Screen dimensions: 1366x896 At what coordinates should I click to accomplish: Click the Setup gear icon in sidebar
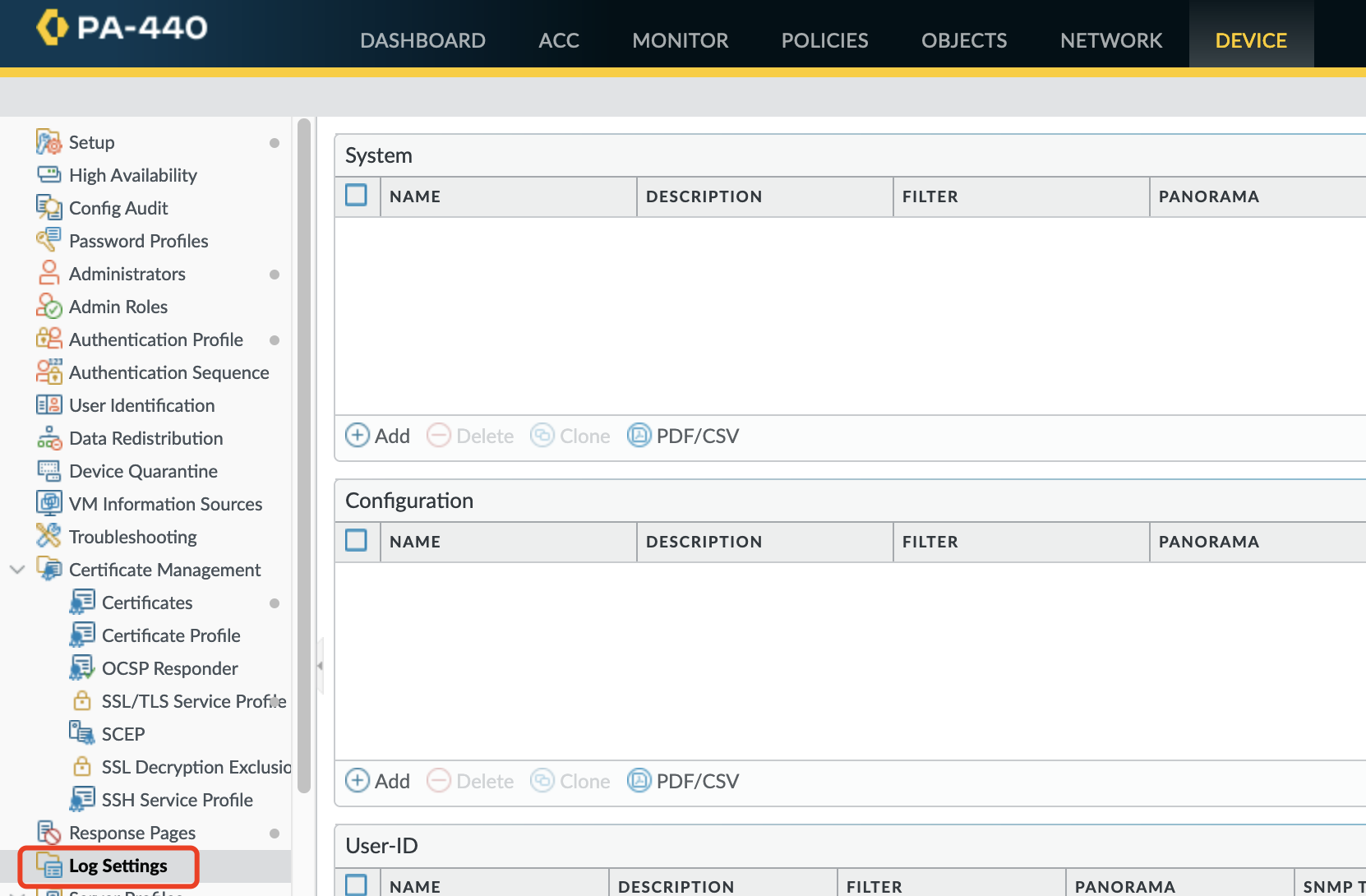(x=48, y=142)
